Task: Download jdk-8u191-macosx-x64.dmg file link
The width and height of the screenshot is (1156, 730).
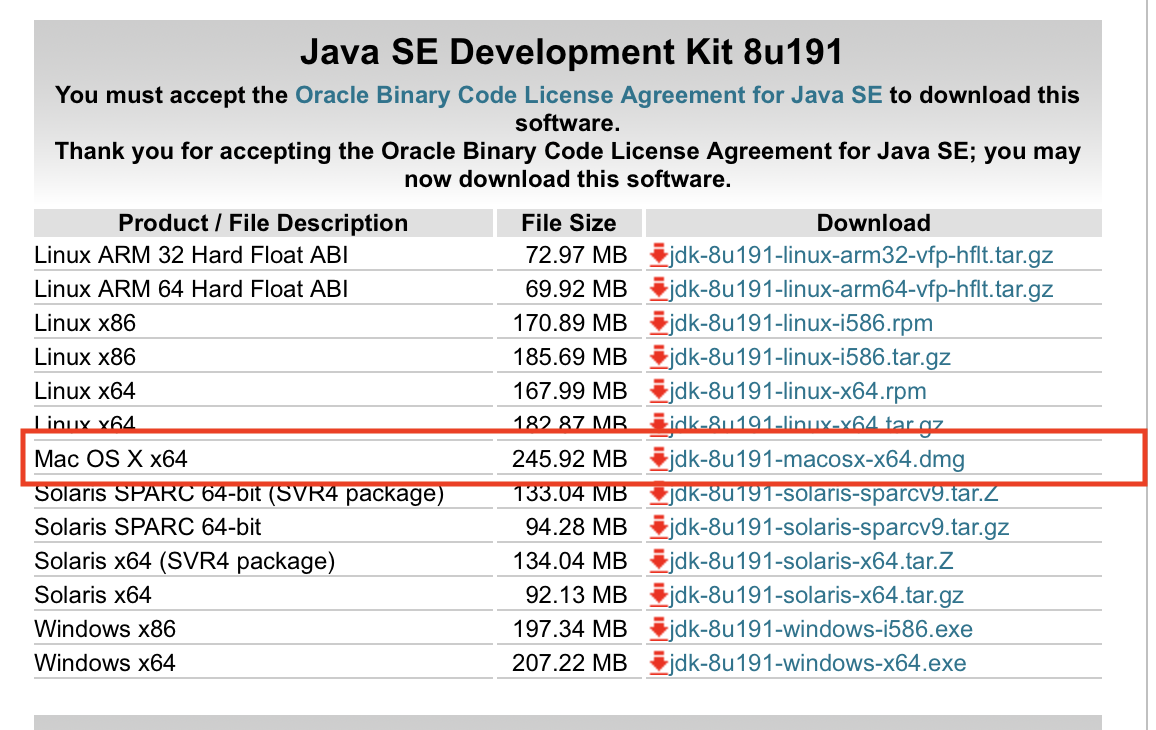Action: [817, 460]
